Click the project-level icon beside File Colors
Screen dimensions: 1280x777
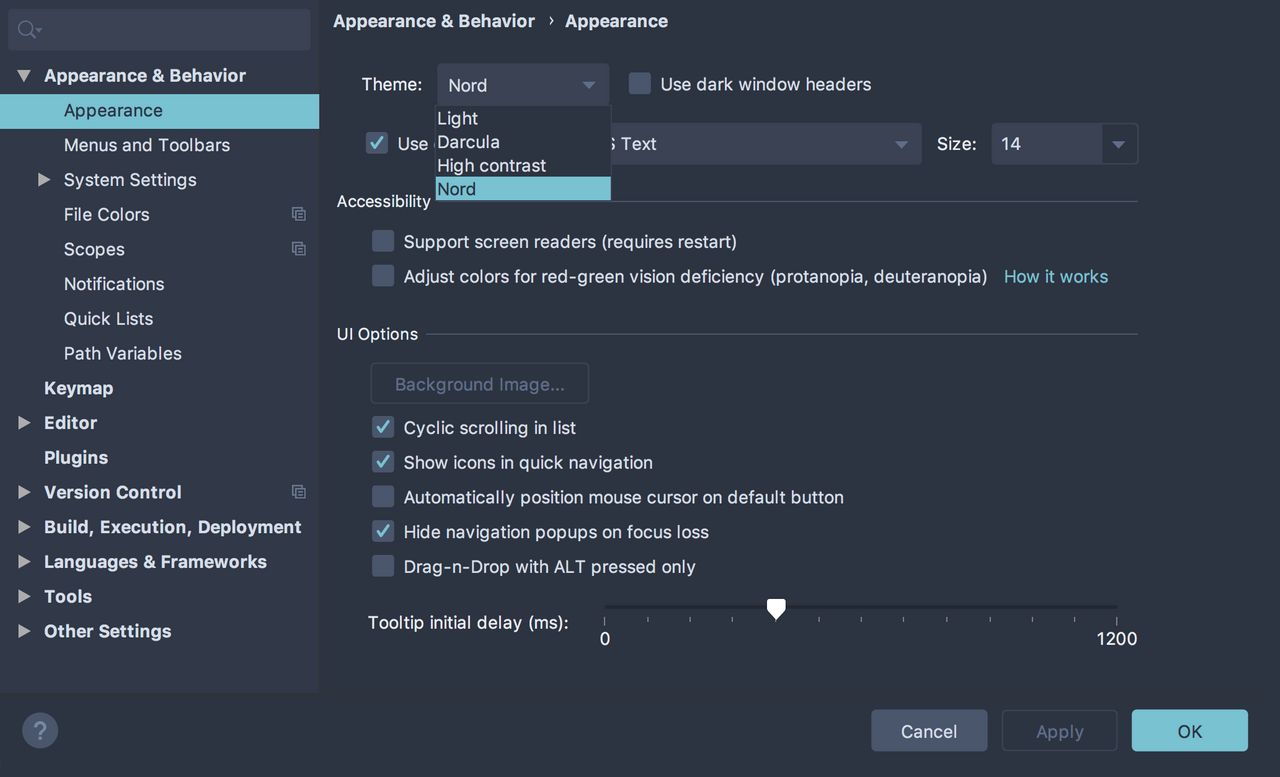(x=298, y=214)
